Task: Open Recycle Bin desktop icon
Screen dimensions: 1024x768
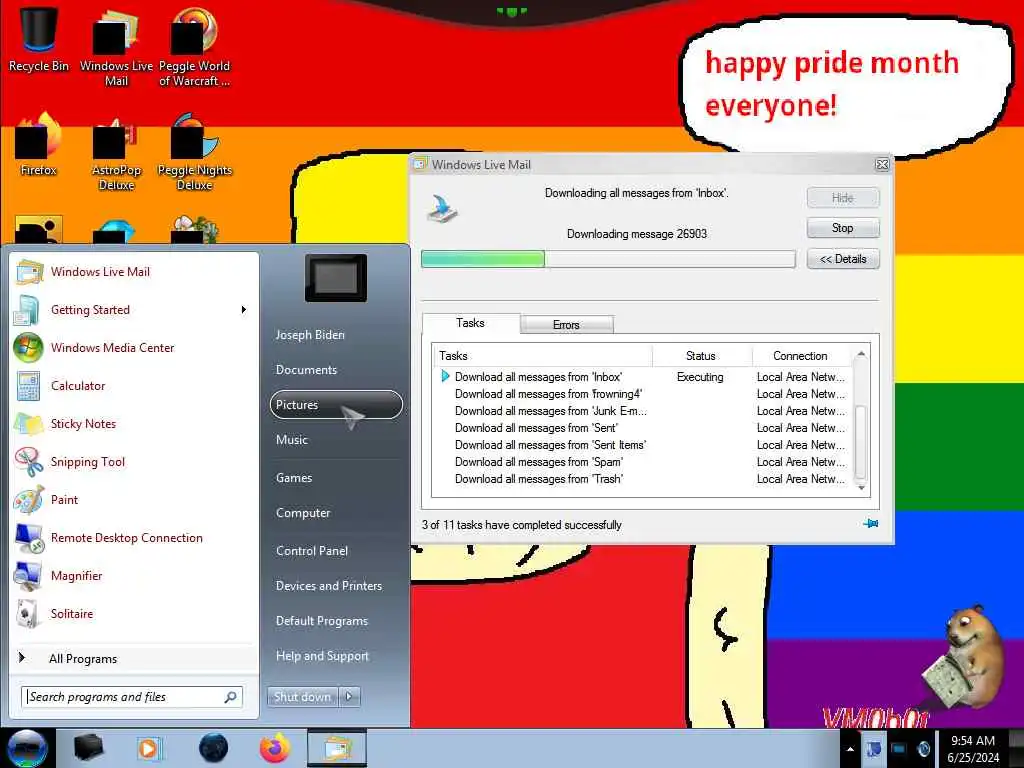Action: click(x=39, y=39)
